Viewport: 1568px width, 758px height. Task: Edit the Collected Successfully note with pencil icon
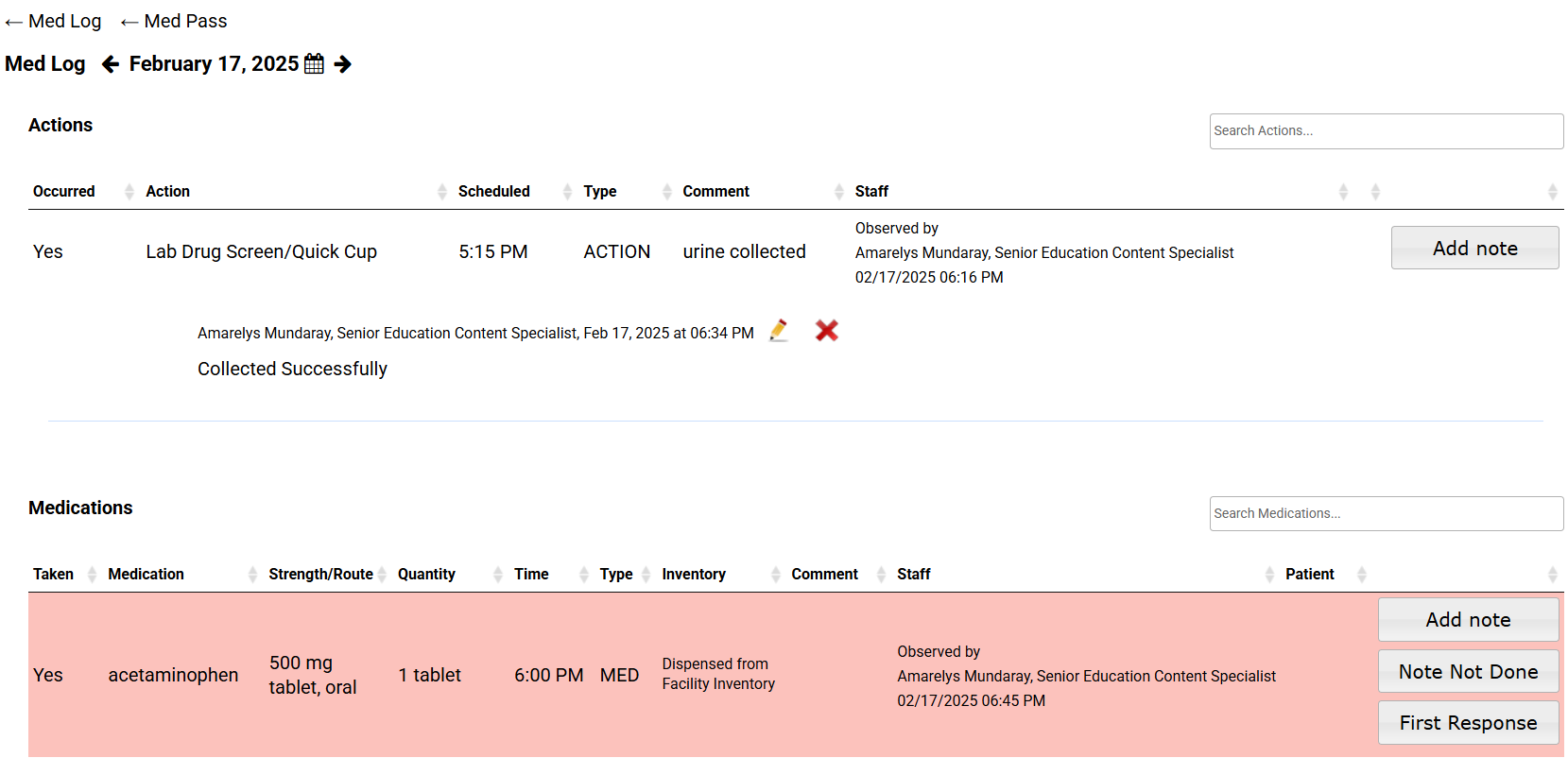(779, 331)
